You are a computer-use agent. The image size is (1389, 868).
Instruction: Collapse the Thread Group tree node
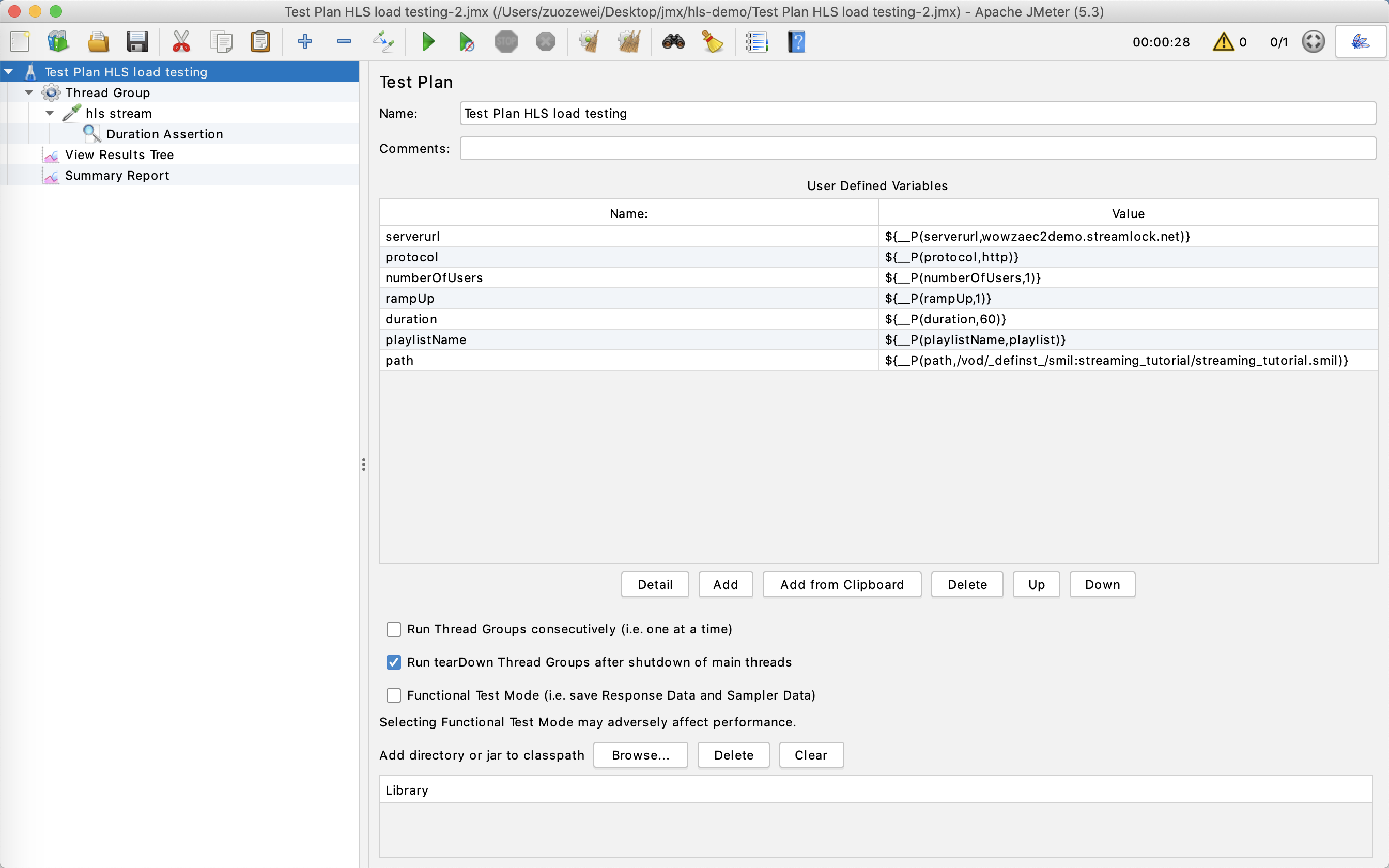coord(29,92)
